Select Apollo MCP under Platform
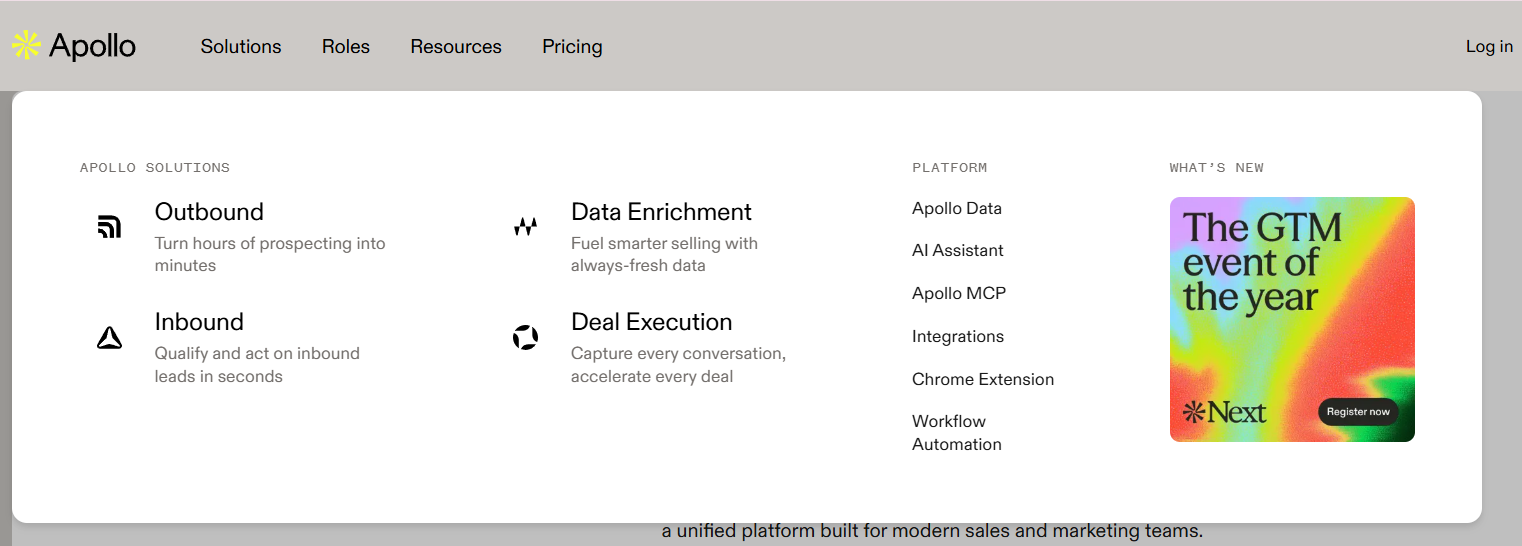The image size is (1522, 546). pyautogui.click(x=959, y=293)
